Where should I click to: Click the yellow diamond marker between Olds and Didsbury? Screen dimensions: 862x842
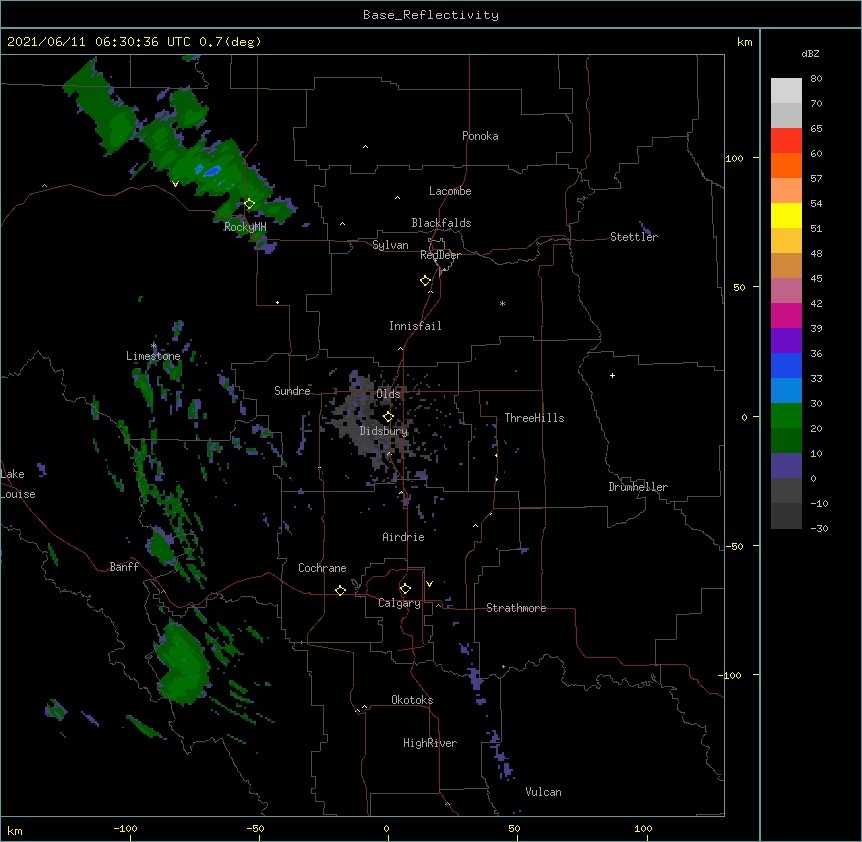pyautogui.click(x=388, y=417)
